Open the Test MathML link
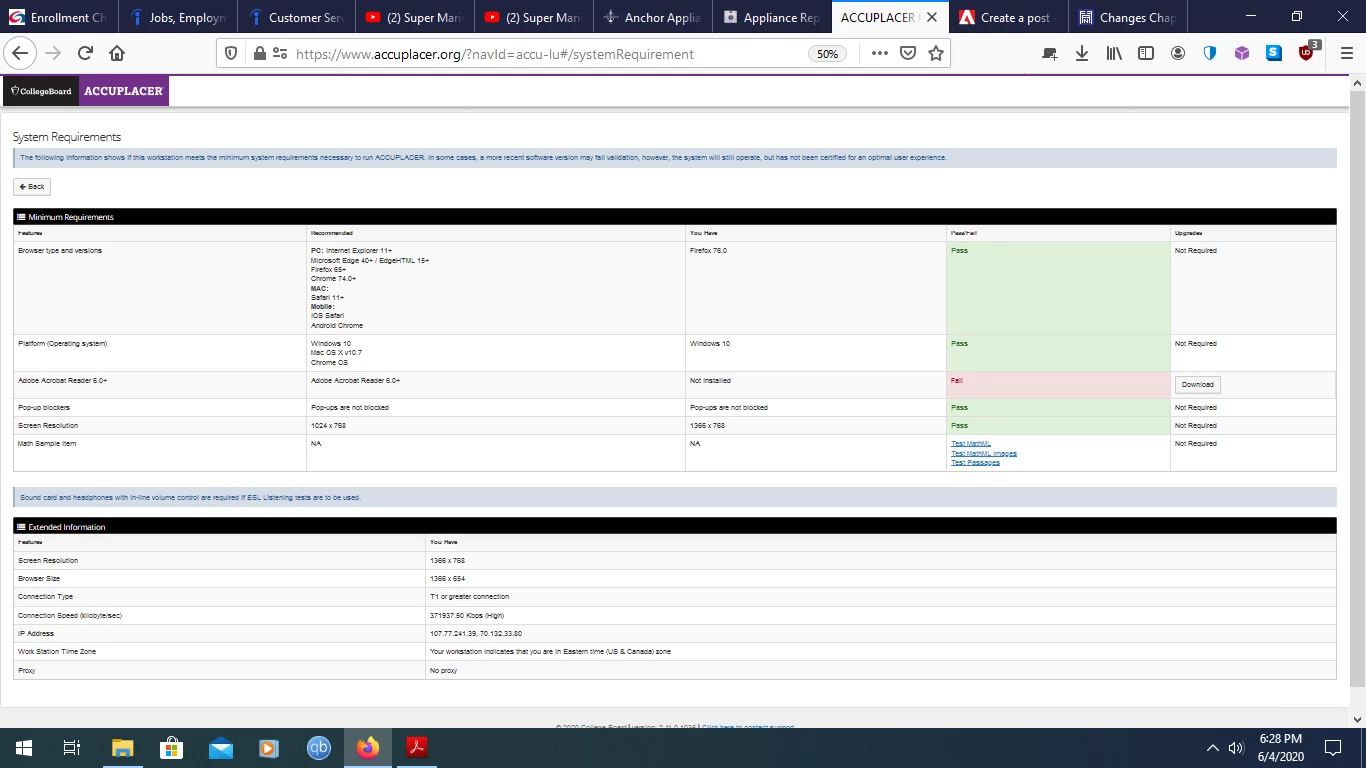The width and height of the screenshot is (1366, 768). point(971,444)
